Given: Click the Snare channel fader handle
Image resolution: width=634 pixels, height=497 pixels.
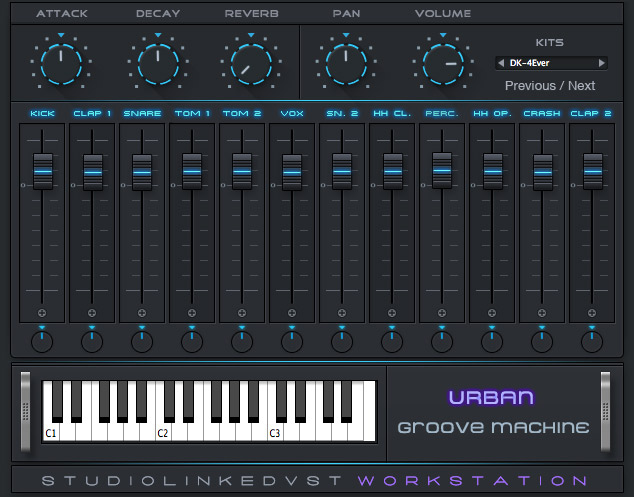Looking at the screenshot, I should click(x=142, y=172).
